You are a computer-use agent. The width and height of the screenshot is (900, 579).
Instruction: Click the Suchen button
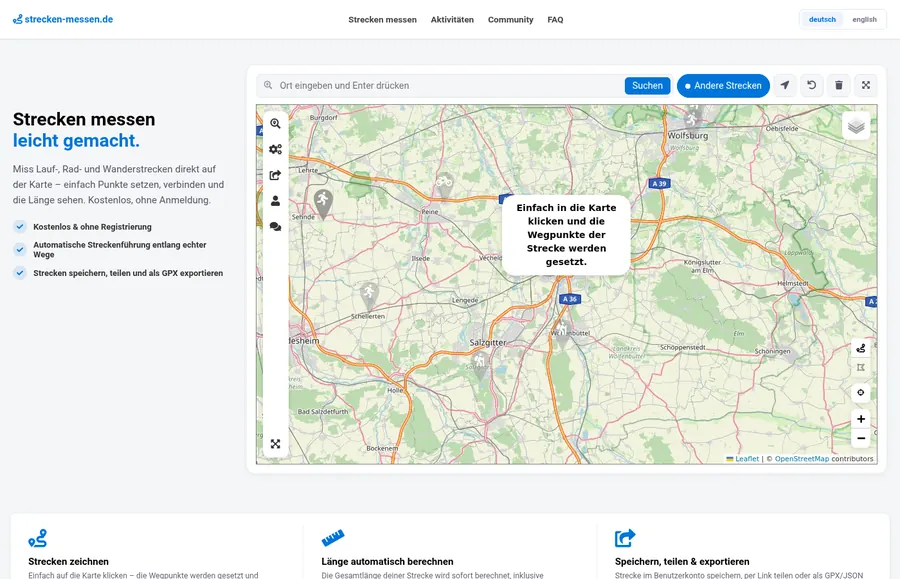(x=647, y=86)
